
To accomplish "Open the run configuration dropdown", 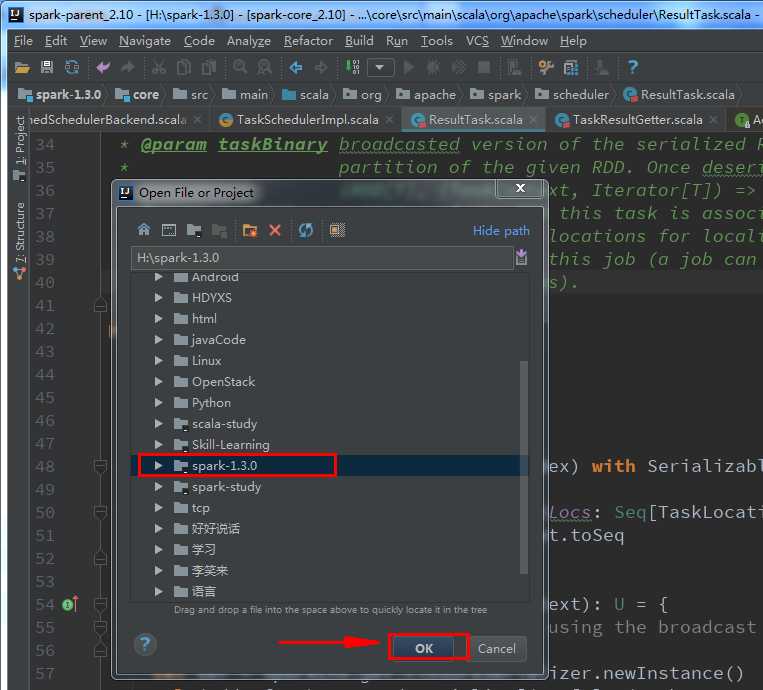I will click(x=380, y=67).
